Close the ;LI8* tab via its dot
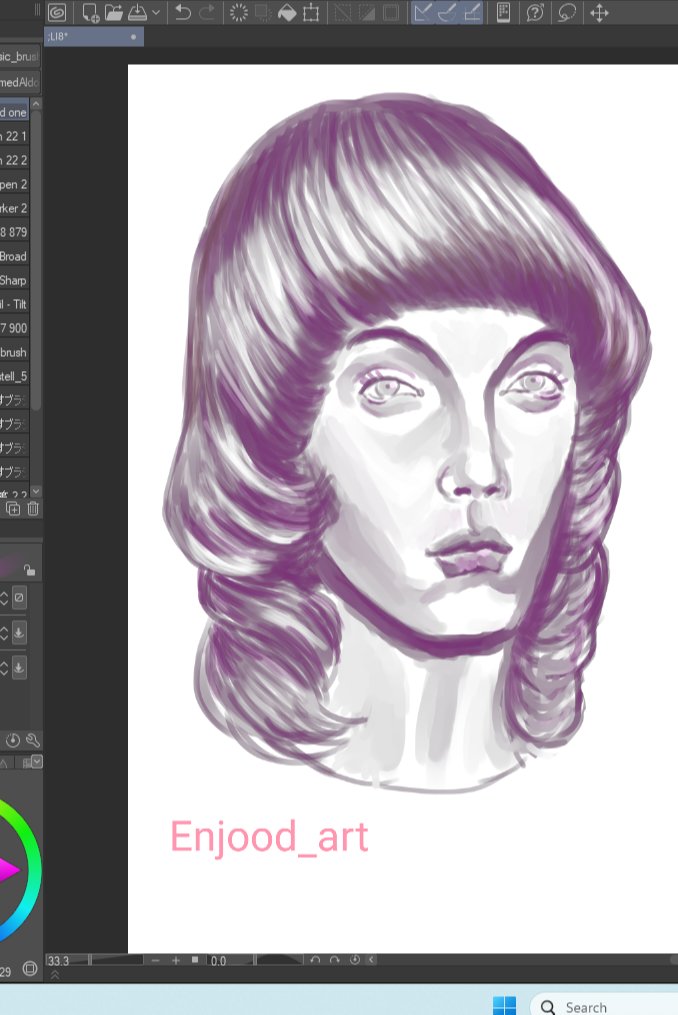Screen dimensions: 678x1015 [133, 37]
